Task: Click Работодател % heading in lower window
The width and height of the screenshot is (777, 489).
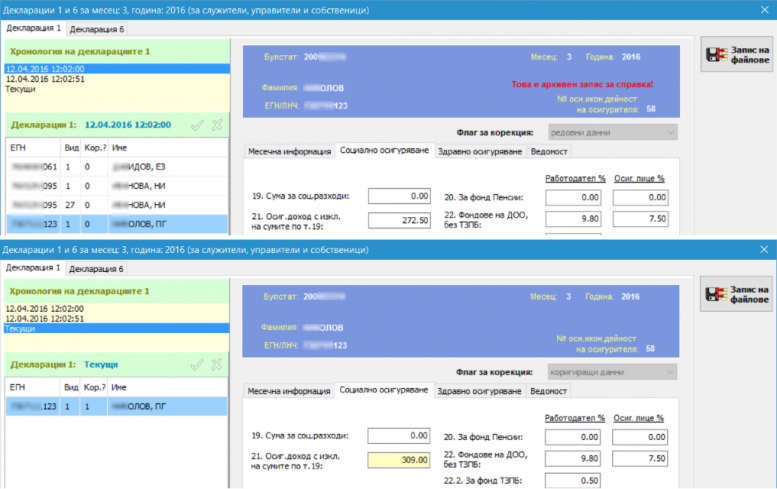Action: [575, 418]
